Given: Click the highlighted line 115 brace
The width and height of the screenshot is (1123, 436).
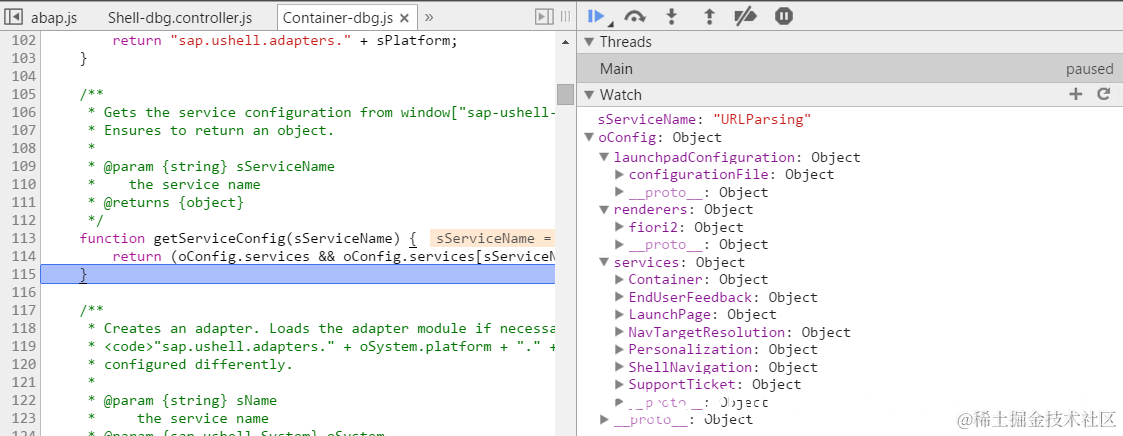Looking at the screenshot, I should (x=83, y=274).
